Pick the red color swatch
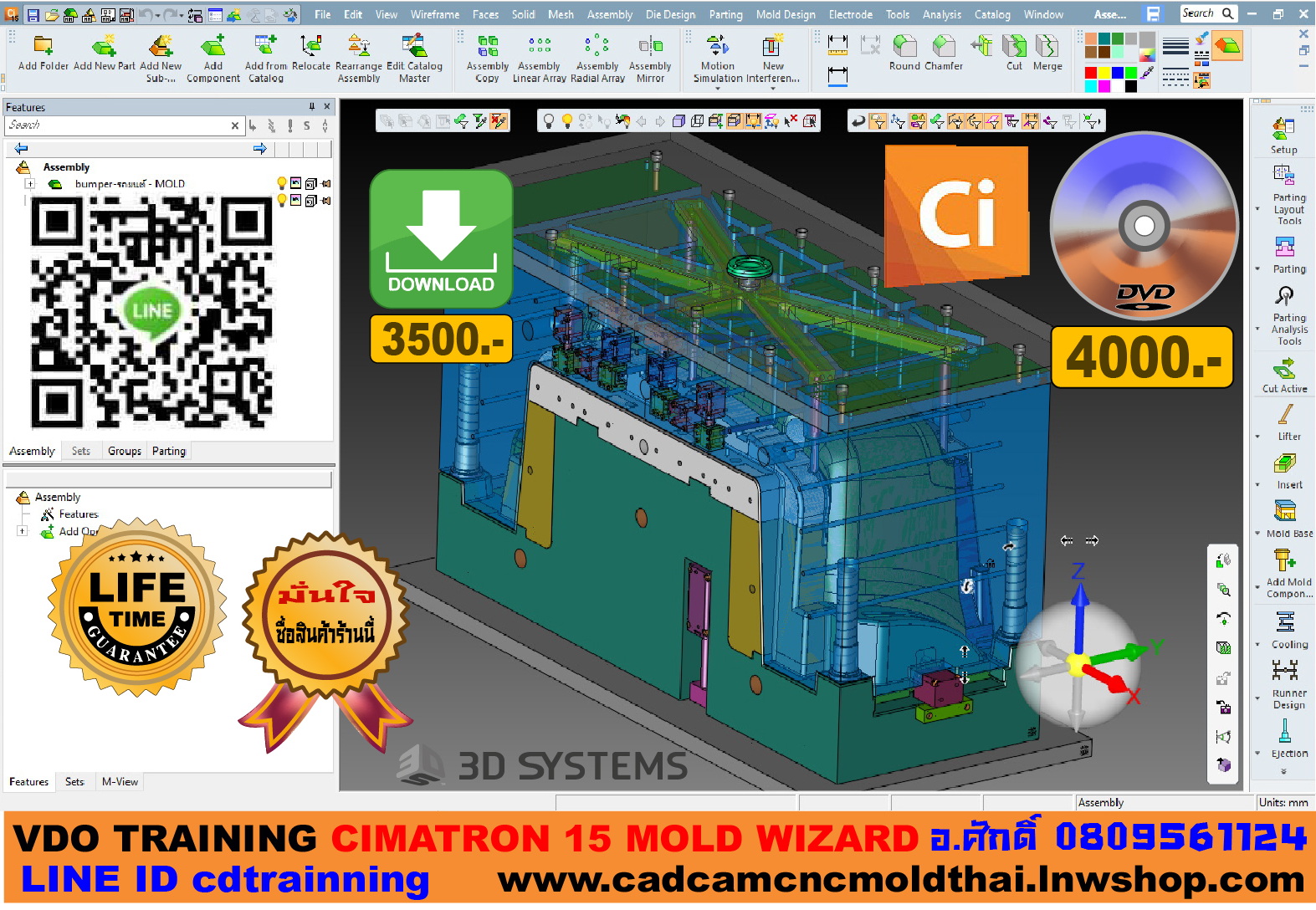This screenshot has height=910, width=1316. tap(1091, 73)
